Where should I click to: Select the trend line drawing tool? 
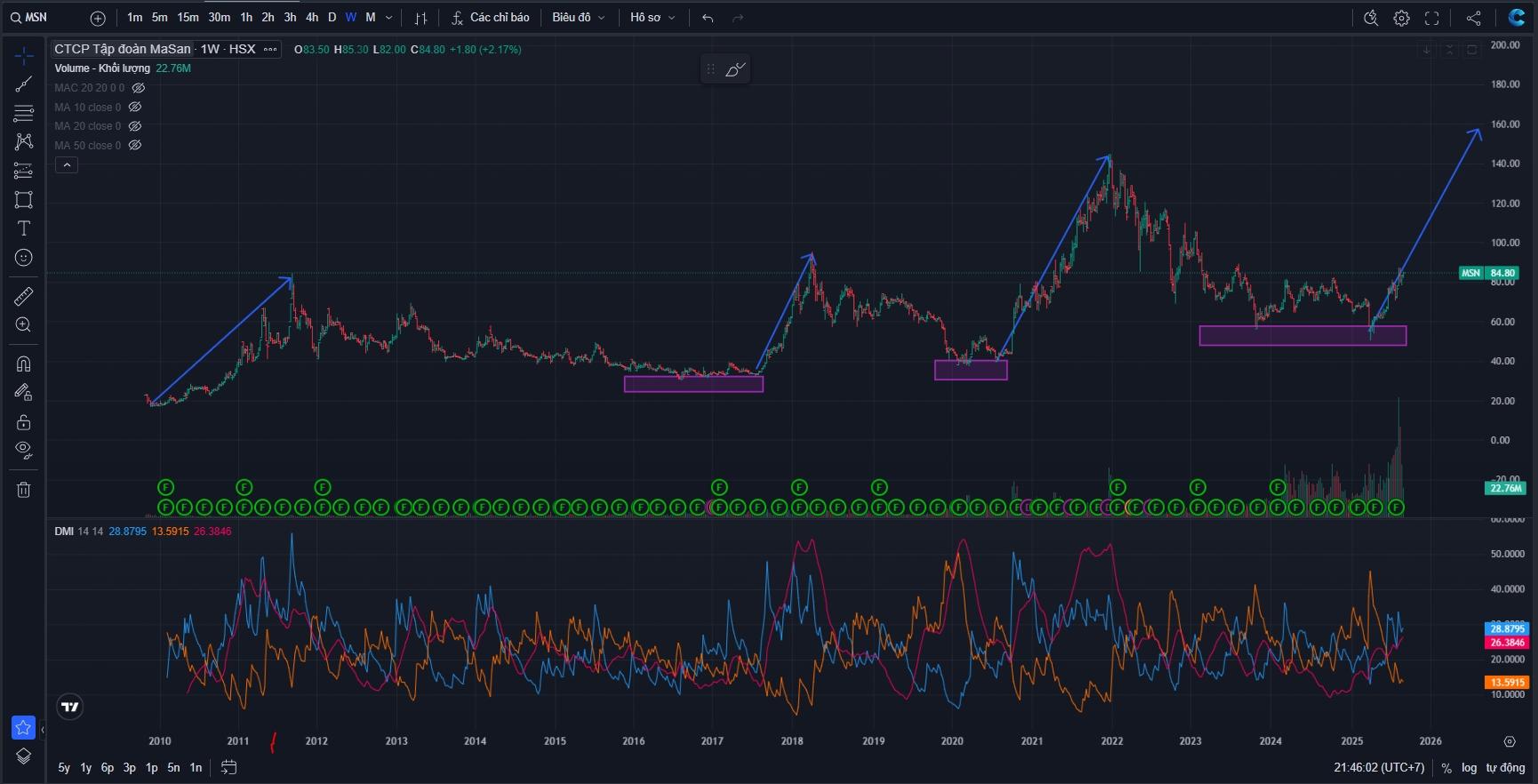pyautogui.click(x=24, y=84)
